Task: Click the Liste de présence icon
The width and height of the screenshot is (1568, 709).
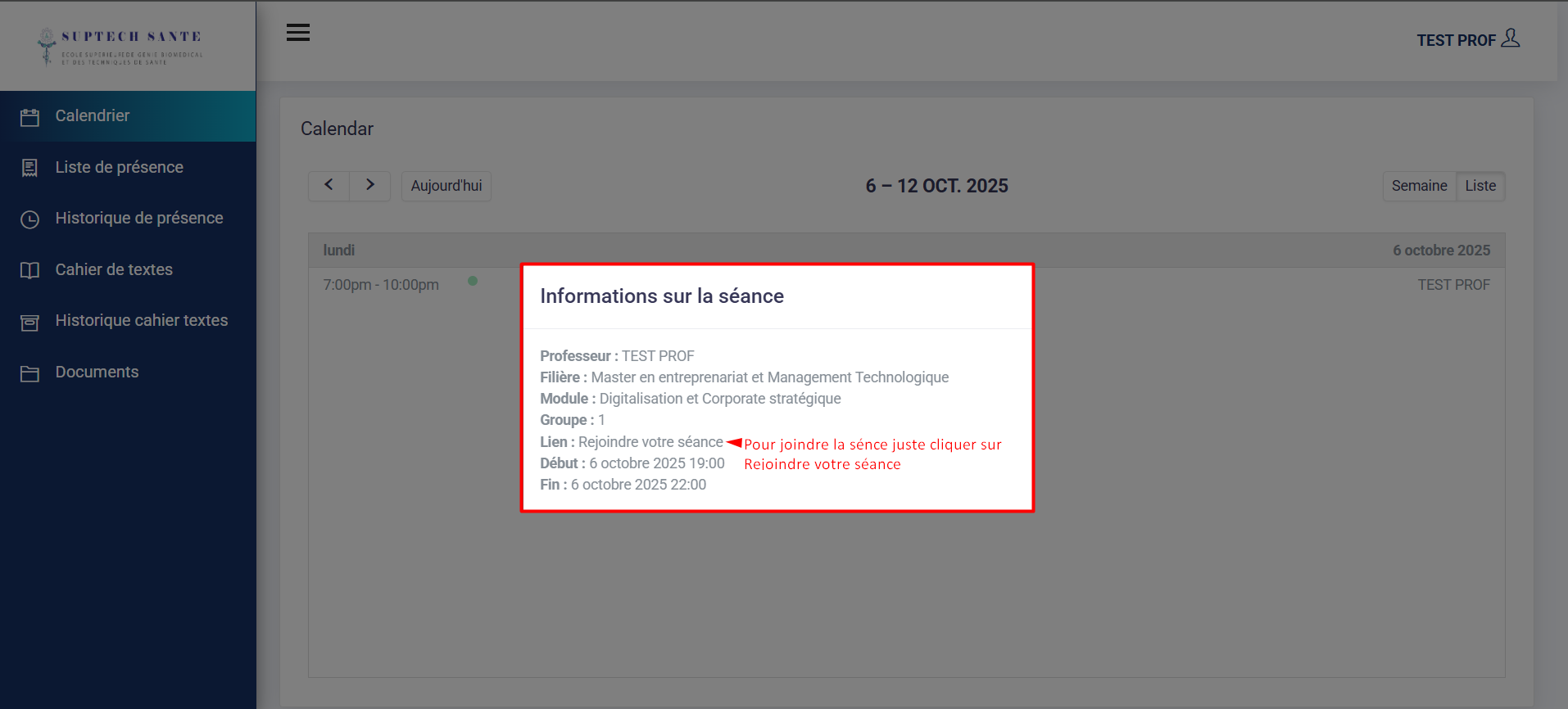Action: [29, 168]
